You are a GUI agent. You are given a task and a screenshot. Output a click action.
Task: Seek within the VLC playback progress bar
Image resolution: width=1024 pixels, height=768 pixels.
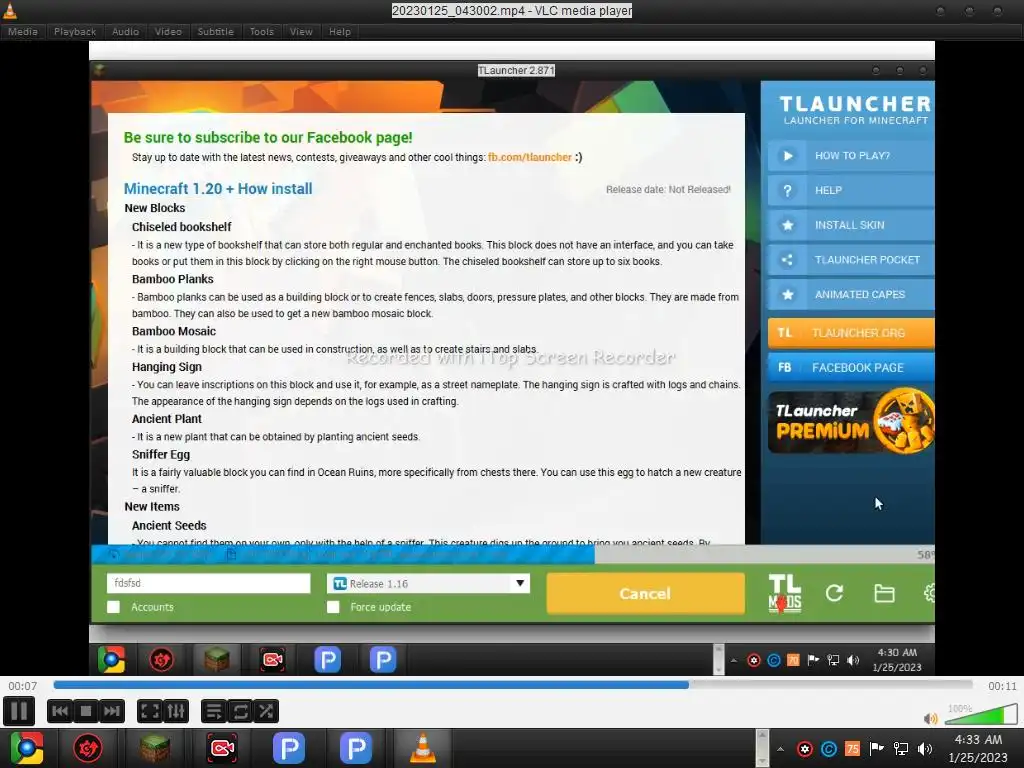pos(513,685)
